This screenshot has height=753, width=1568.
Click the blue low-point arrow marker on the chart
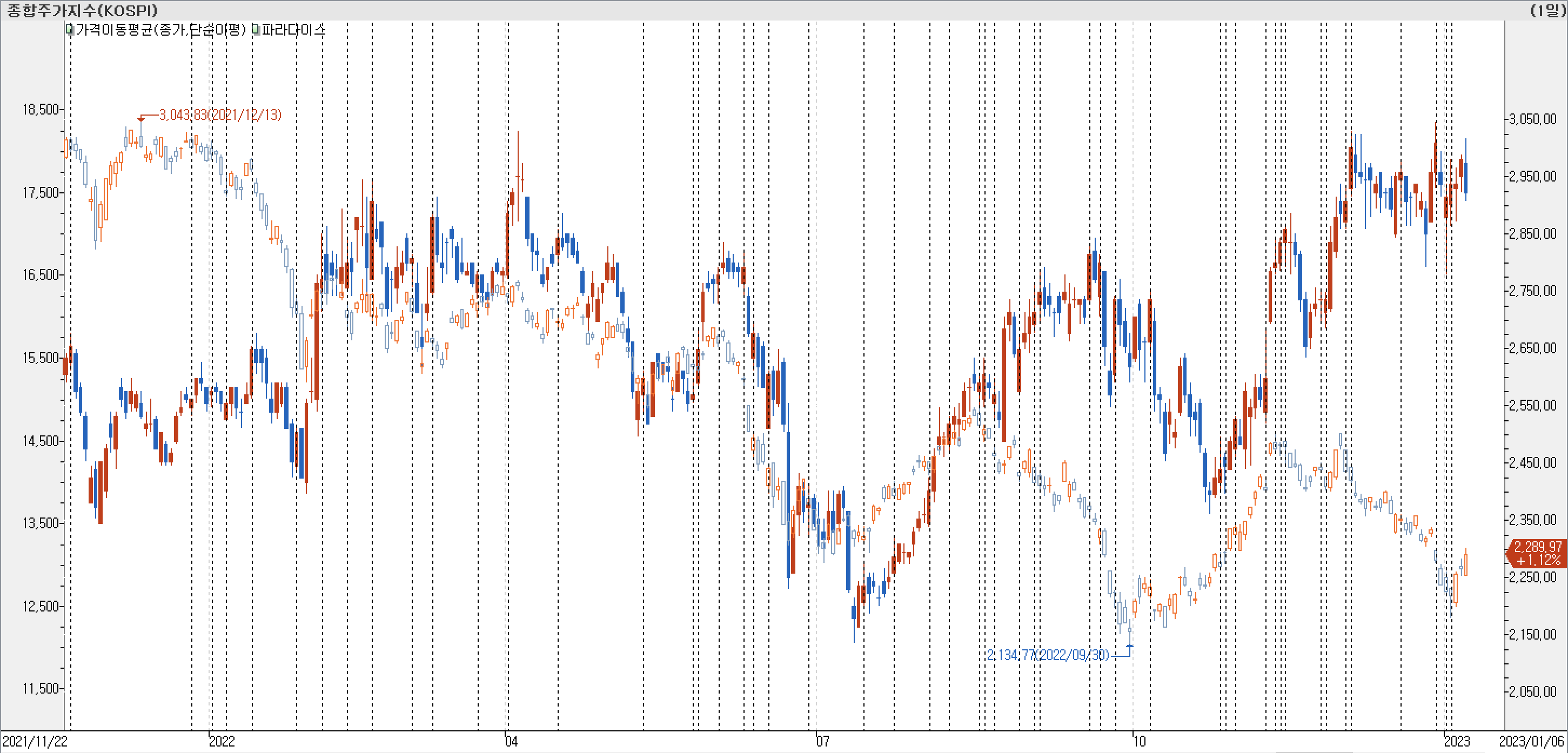(1130, 647)
